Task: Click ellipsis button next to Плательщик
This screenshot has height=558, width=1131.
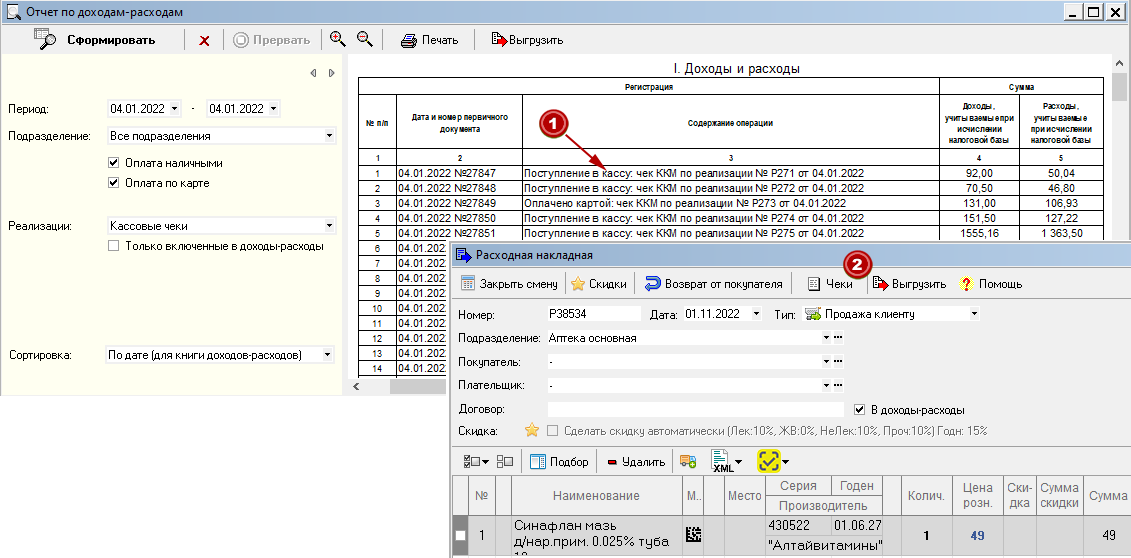Action: tap(838, 386)
